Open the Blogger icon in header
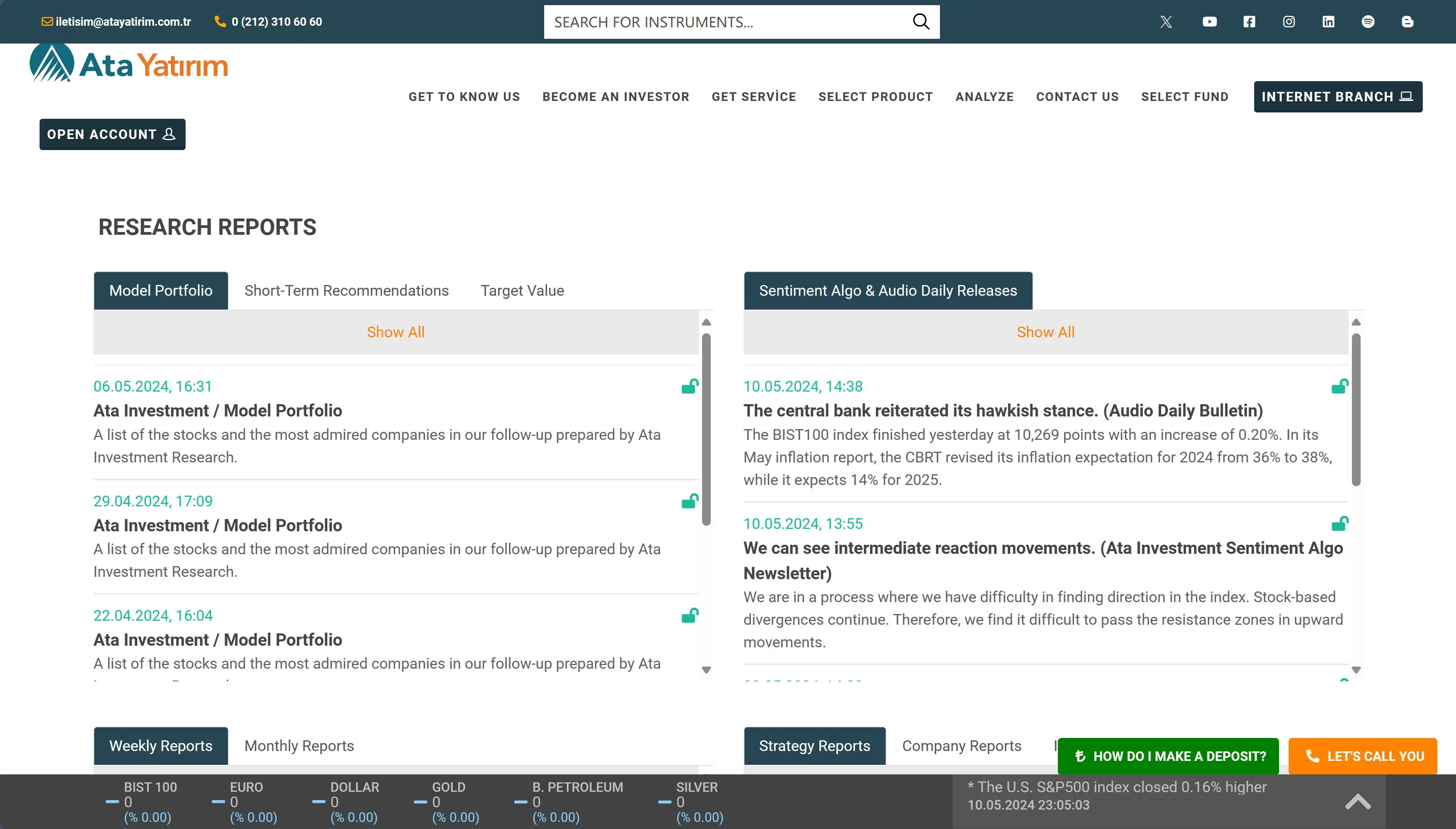The height and width of the screenshot is (829, 1456). (x=1408, y=22)
